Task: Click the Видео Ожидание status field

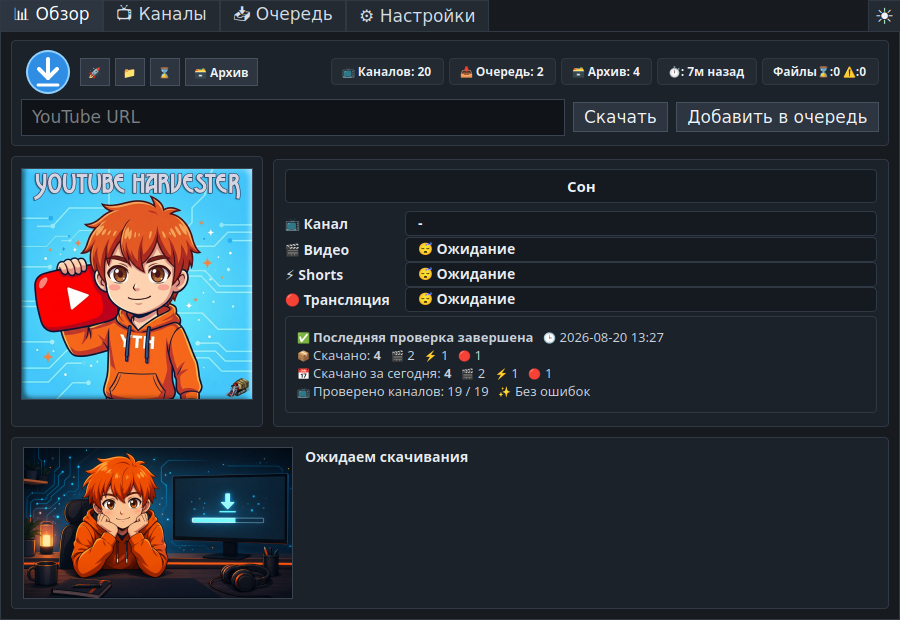Action: click(x=641, y=249)
